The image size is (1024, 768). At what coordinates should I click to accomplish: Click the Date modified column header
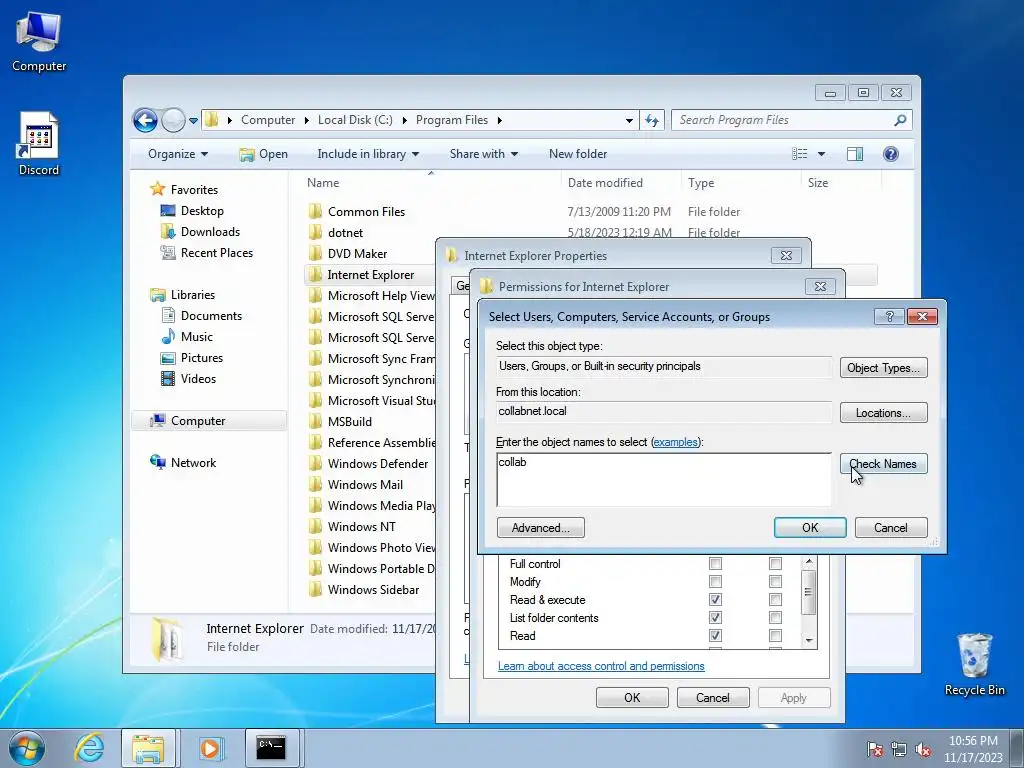coord(605,183)
